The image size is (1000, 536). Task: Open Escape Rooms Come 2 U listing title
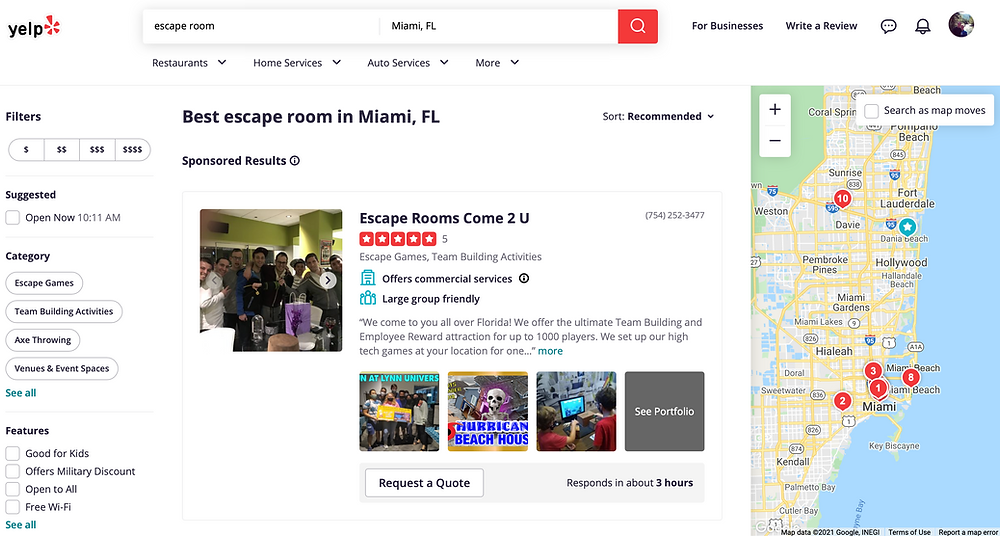445,218
